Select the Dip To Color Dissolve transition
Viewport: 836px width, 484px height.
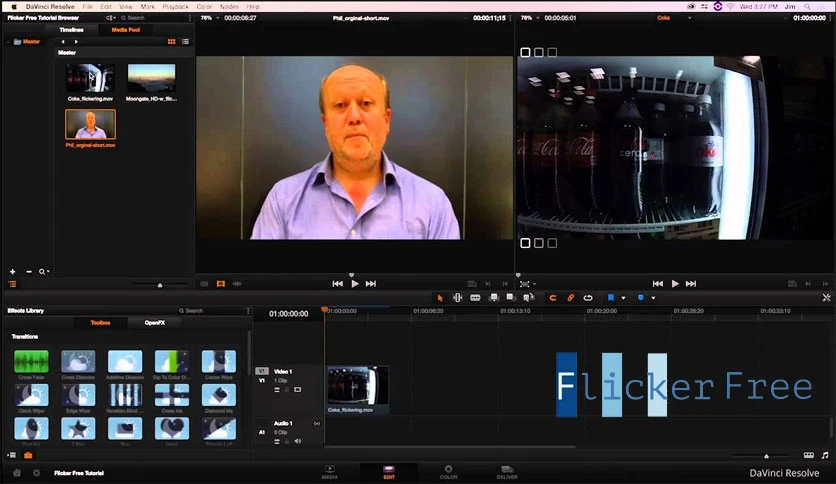click(x=172, y=361)
